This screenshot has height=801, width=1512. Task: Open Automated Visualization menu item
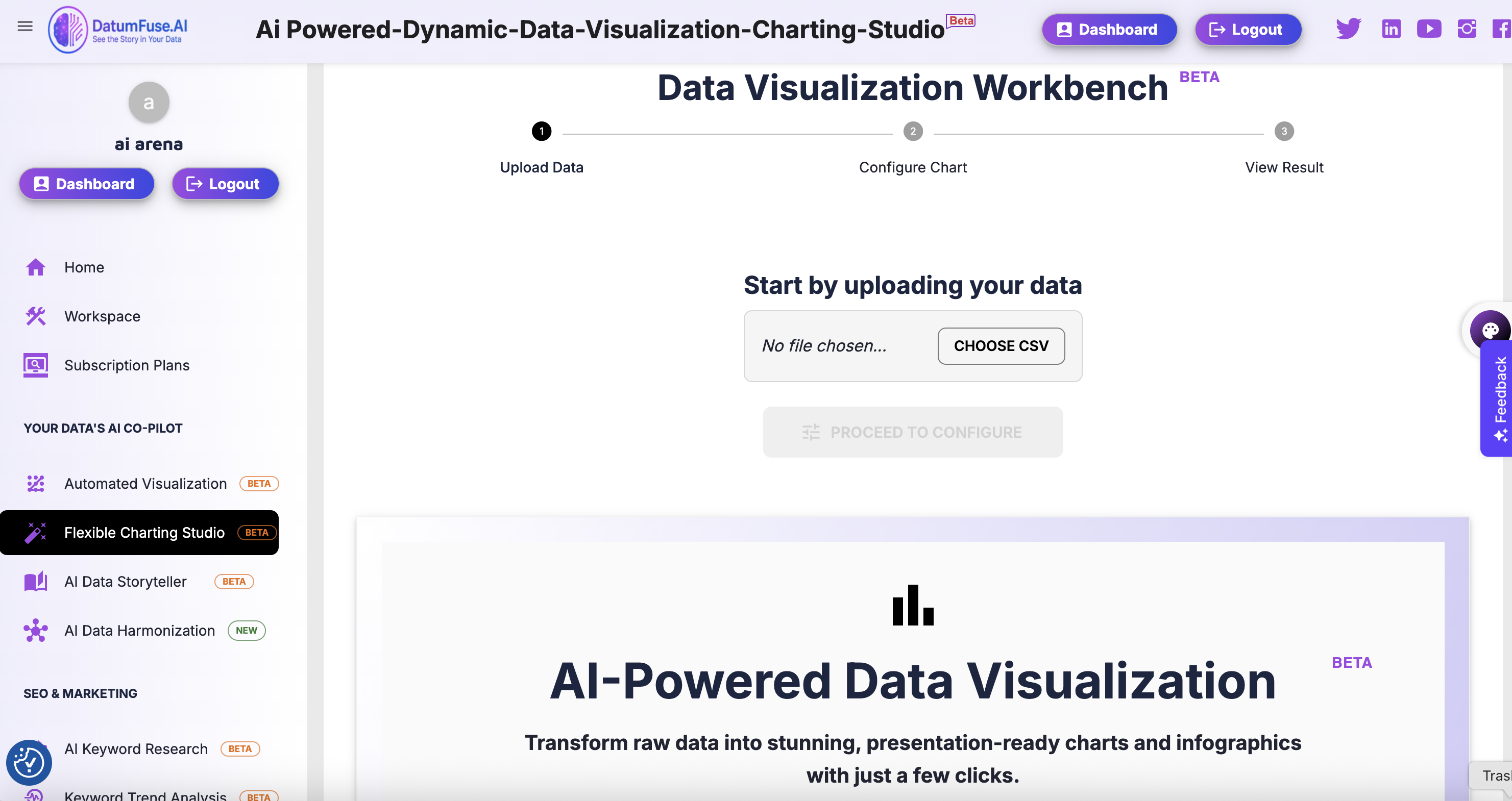(x=140, y=484)
